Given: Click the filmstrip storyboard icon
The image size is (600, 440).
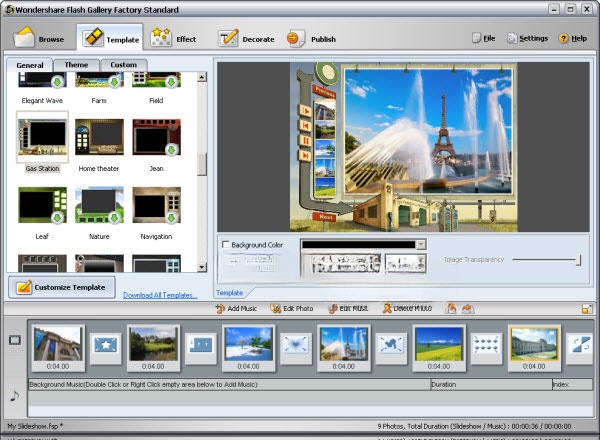Looking at the screenshot, I should [x=15, y=340].
